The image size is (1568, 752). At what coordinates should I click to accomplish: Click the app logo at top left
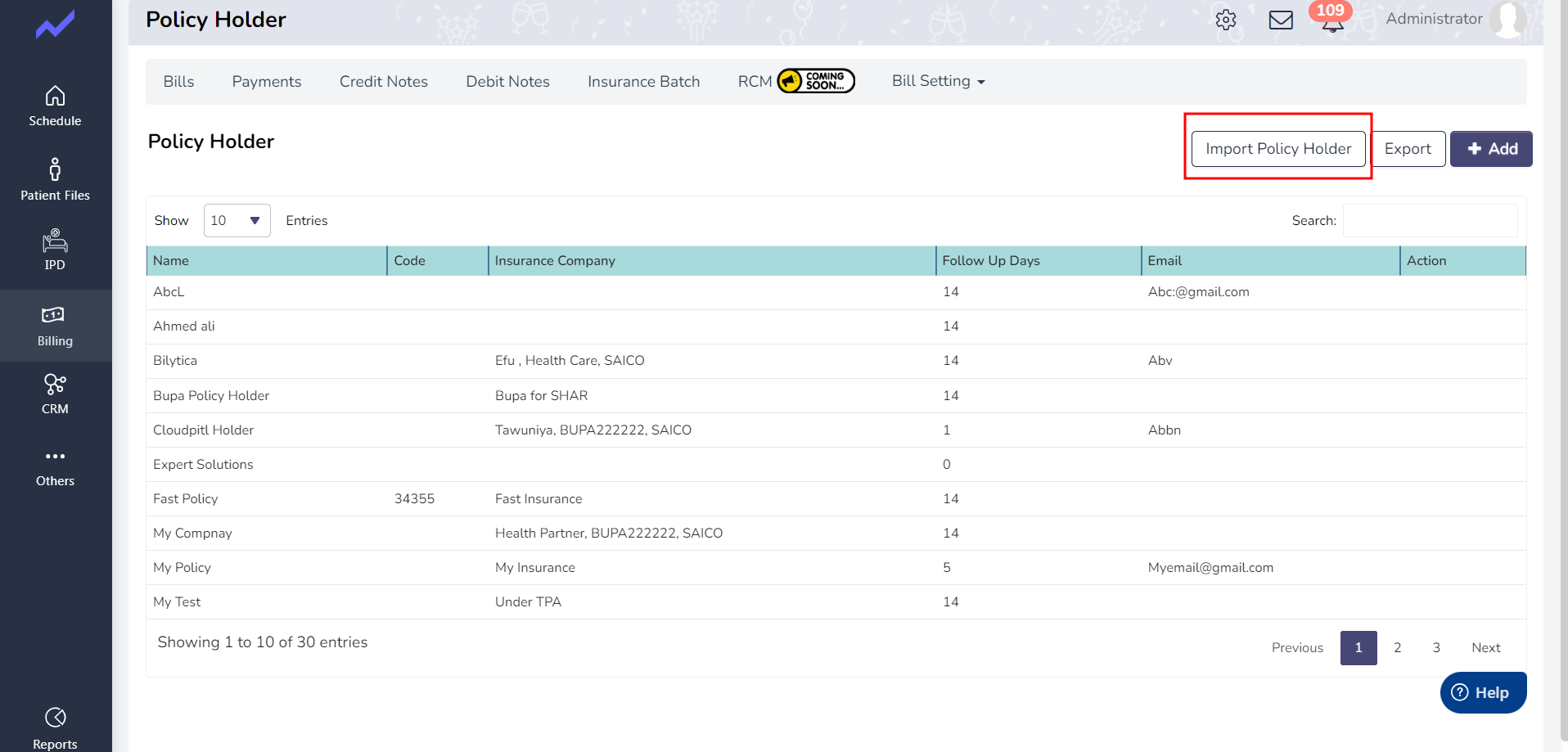point(55,25)
